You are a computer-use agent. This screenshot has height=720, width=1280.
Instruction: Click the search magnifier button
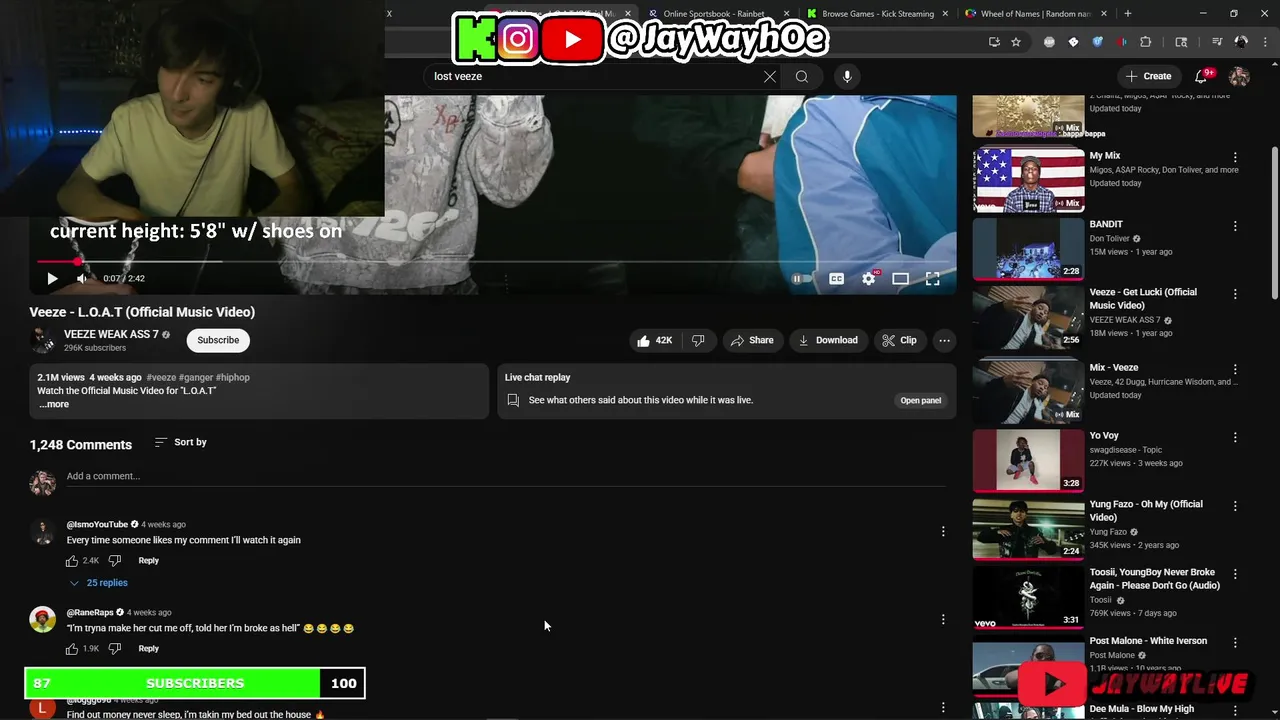(x=802, y=76)
